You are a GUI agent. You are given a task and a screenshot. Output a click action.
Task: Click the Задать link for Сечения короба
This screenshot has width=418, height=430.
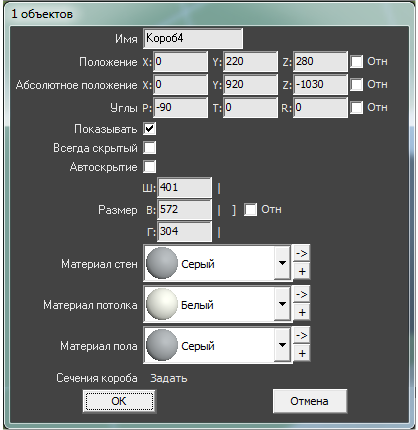click(x=169, y=378)
